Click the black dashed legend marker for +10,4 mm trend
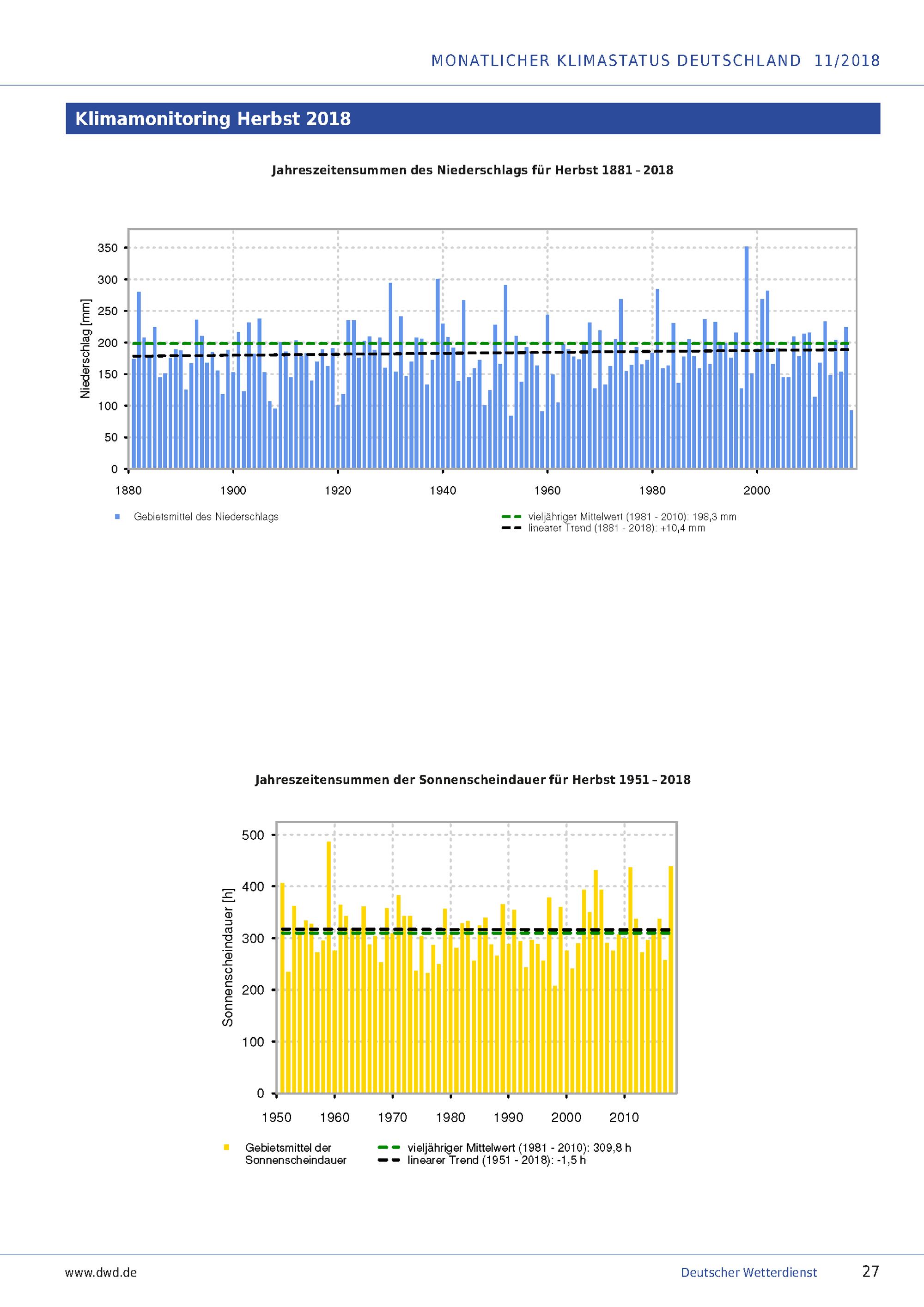The width and height of the screenshot is (924, 1307). click(511, 528)
